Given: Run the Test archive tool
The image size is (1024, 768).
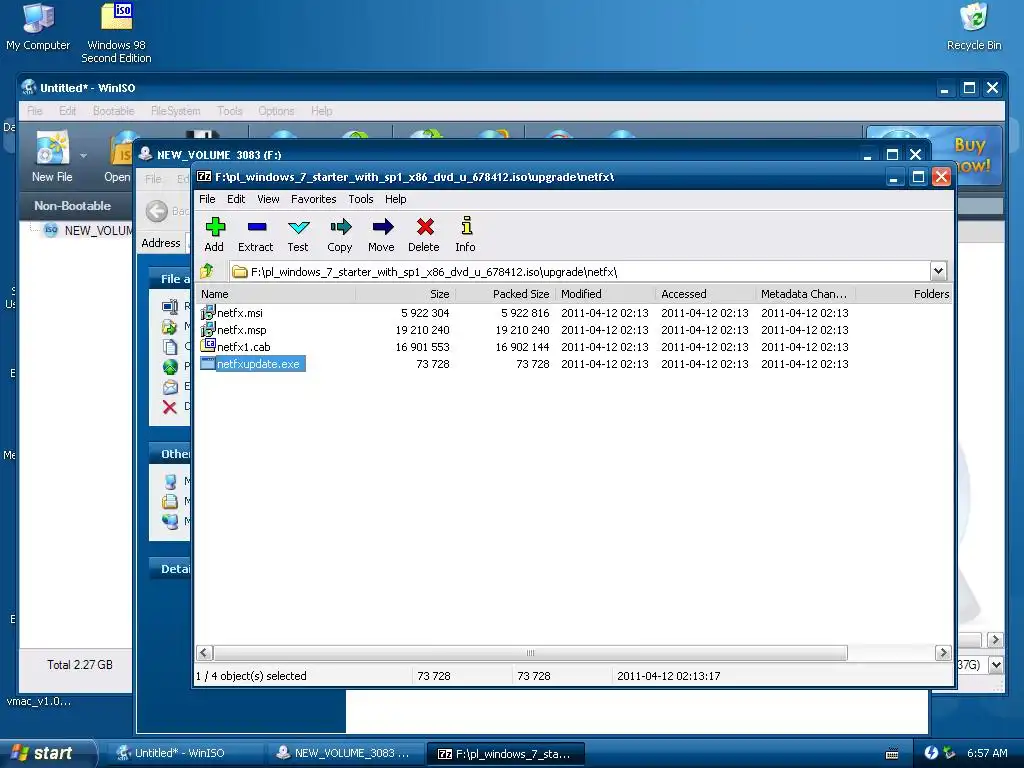Looking at the screenshot, I should click(x=298, y=234).
